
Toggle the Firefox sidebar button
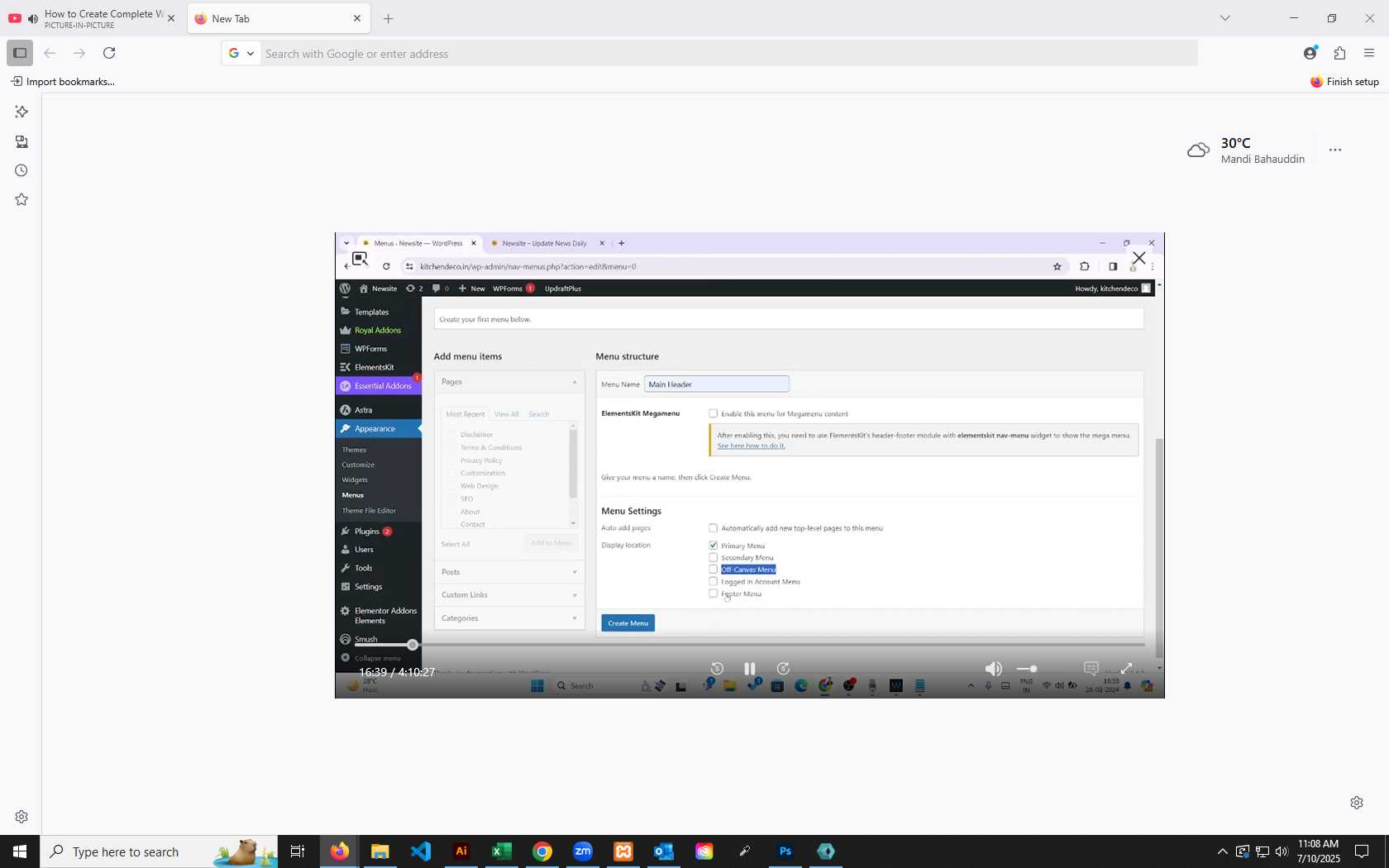click(20, 53)
